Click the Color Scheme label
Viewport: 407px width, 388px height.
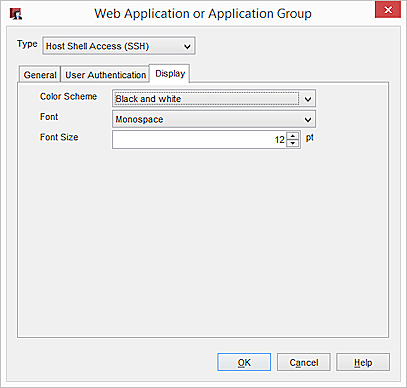pos(68,96)
